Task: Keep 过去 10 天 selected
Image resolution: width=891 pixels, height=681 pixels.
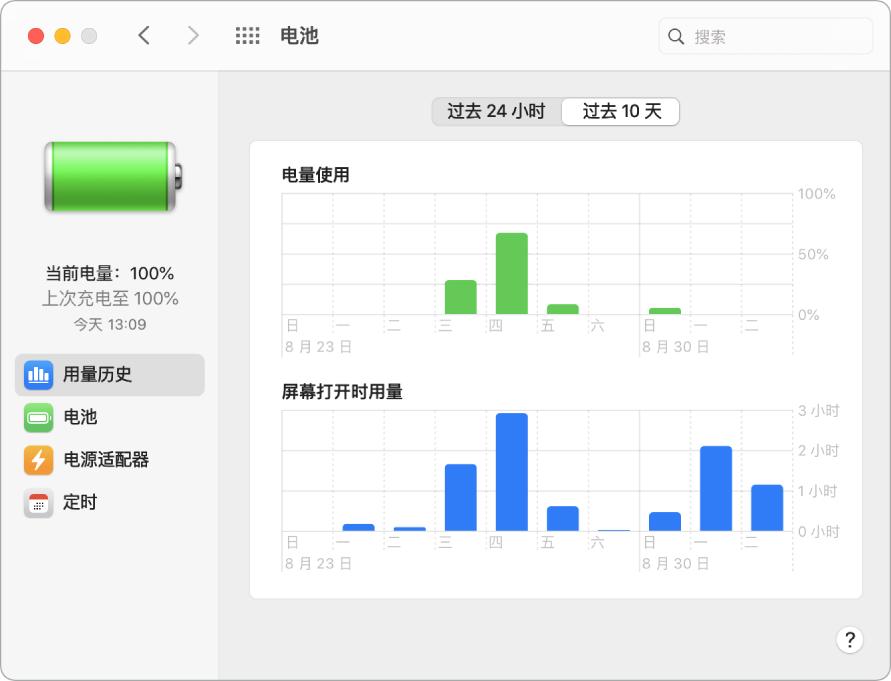Action: [620, 111]
